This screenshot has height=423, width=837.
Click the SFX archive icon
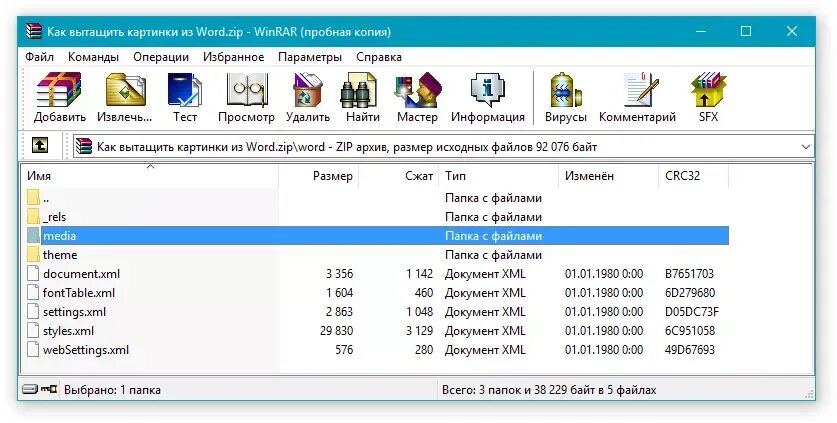pos(708,98)
